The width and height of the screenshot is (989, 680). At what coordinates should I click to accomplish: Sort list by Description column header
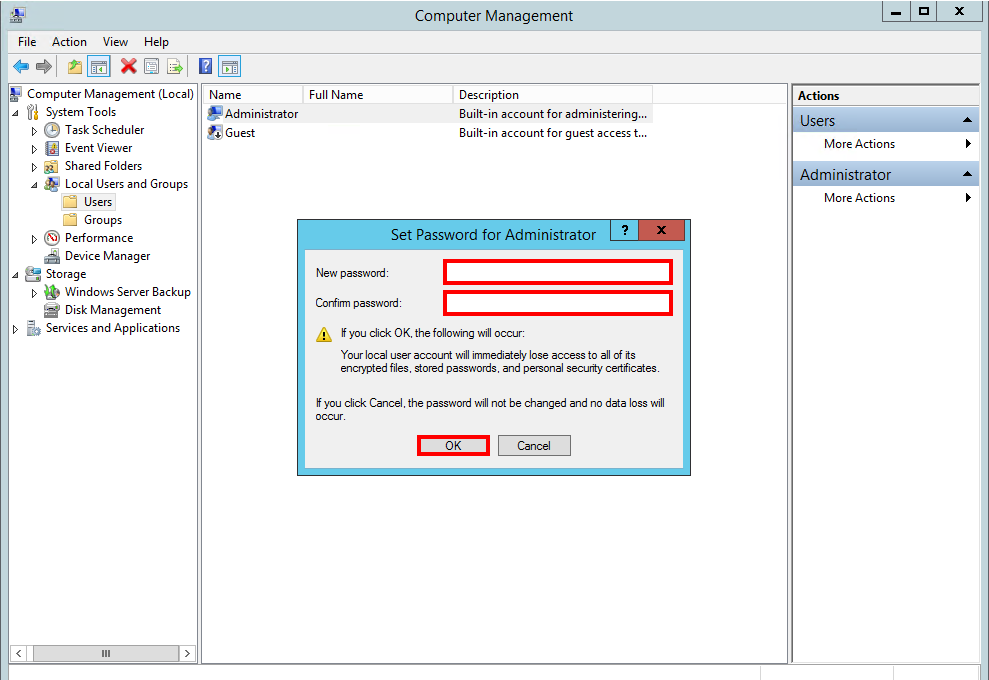click(553, 95)
